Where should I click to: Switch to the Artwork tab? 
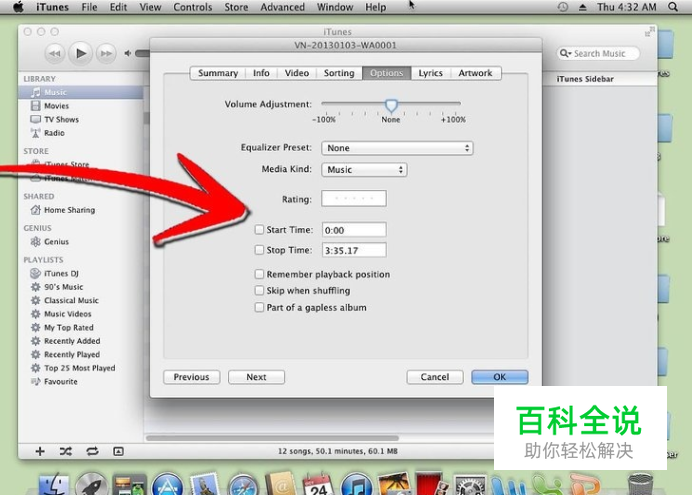(475, 73)
